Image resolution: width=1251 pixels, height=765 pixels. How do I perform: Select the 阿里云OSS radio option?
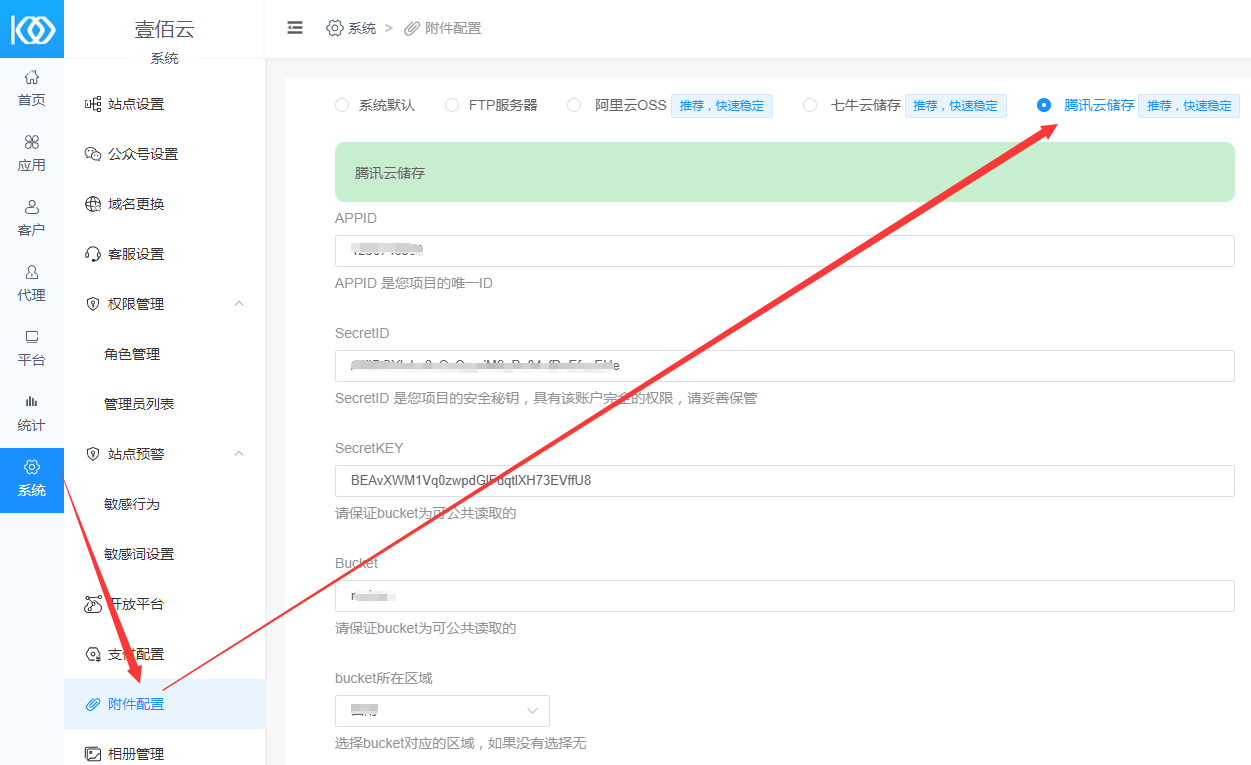[x=574, y=105]
